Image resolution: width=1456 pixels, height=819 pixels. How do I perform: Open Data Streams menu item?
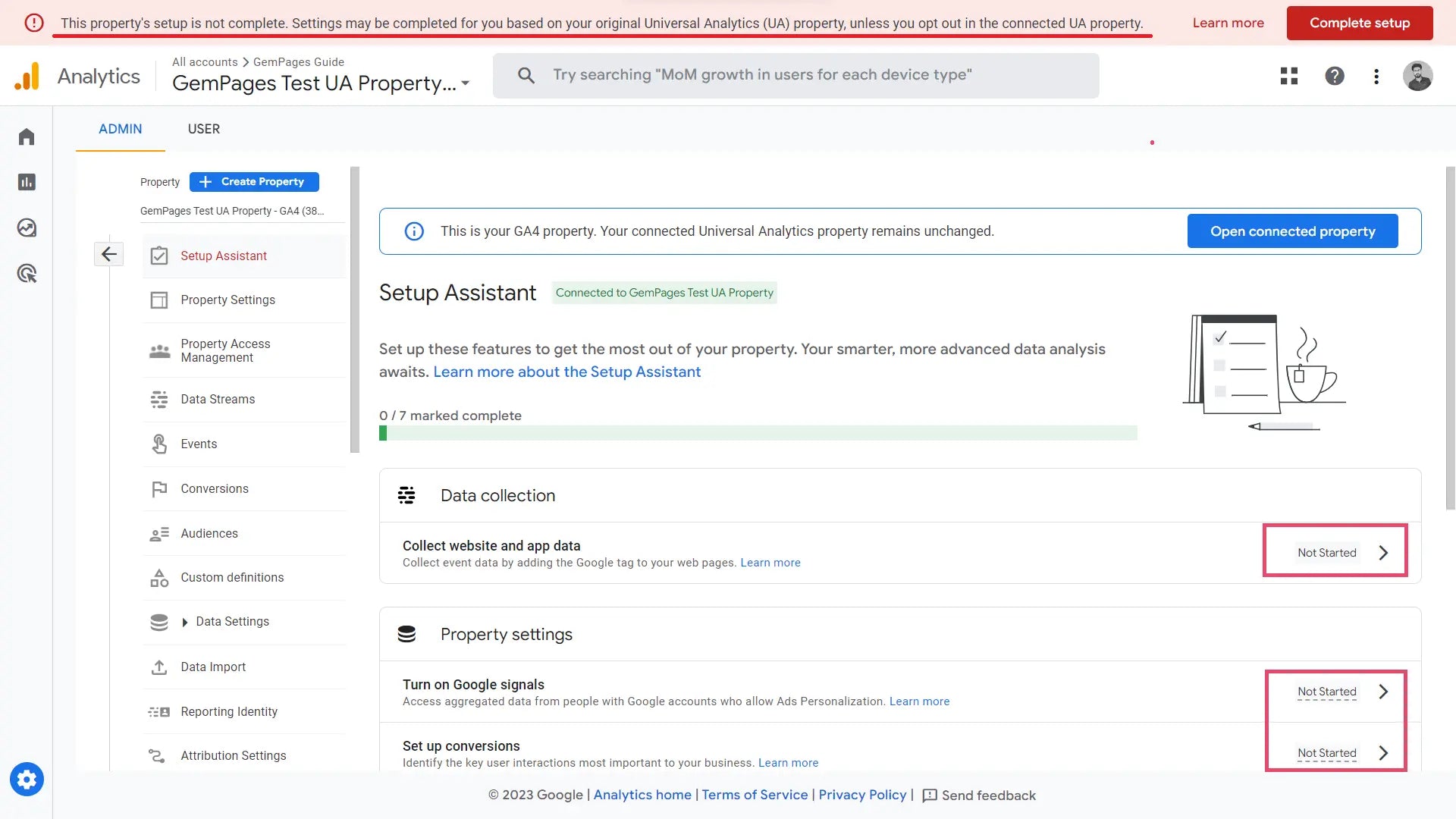(x=243, y=400)
